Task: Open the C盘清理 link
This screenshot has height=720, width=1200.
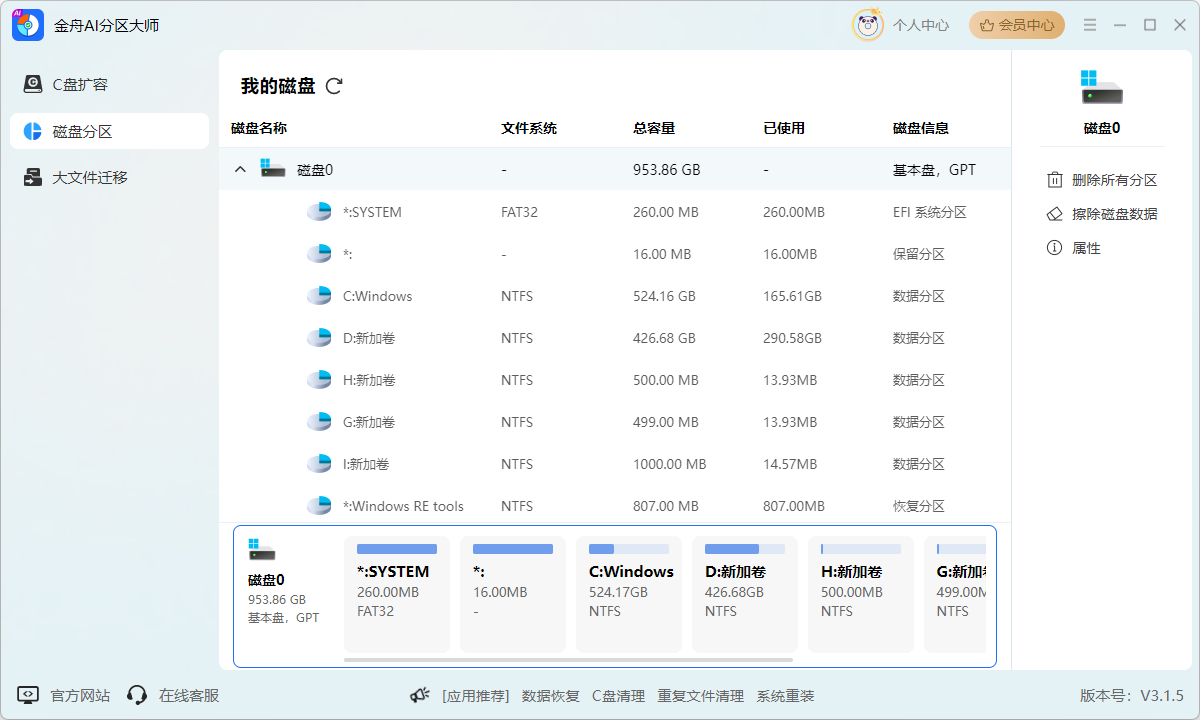Action: coord(618,696)
